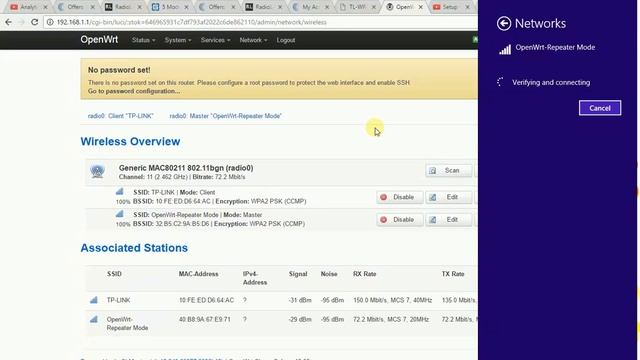Click the -31 dBm signal value
640x360 pixels.
pyautogui.click(x=300, y=300)
